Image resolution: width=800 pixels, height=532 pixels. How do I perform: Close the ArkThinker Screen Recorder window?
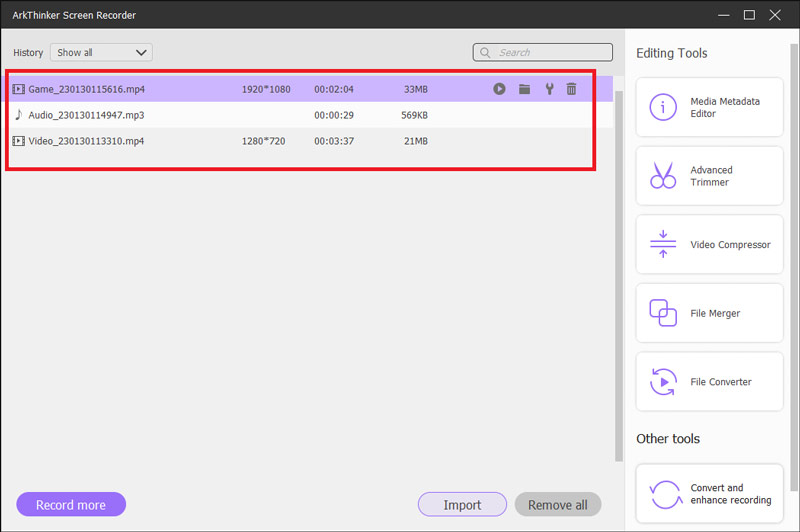point(775,15)
